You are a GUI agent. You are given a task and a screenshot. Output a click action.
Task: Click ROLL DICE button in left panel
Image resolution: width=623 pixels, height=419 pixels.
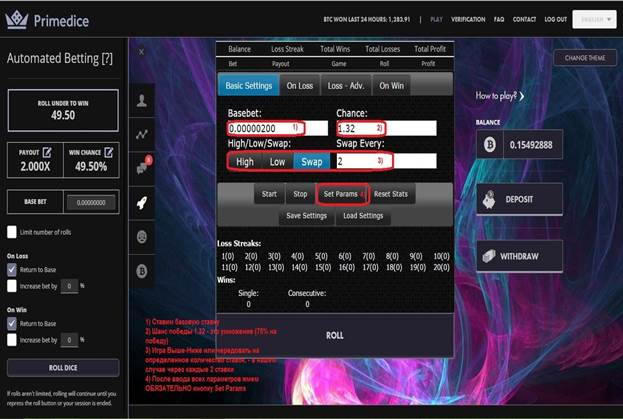(x=63, y=368)
